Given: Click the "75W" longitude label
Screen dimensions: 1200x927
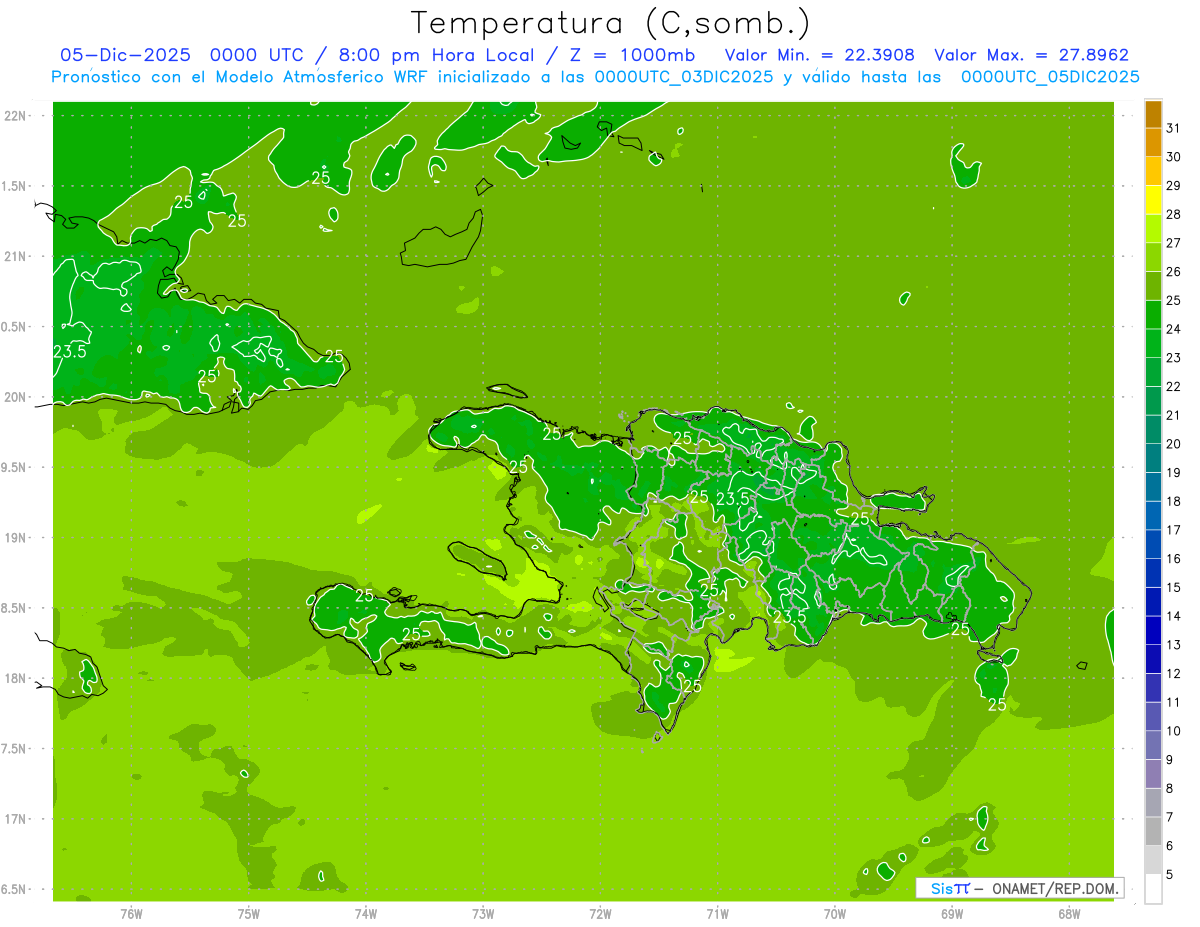Looking at the screenshot, I should (x=248, y=914).
